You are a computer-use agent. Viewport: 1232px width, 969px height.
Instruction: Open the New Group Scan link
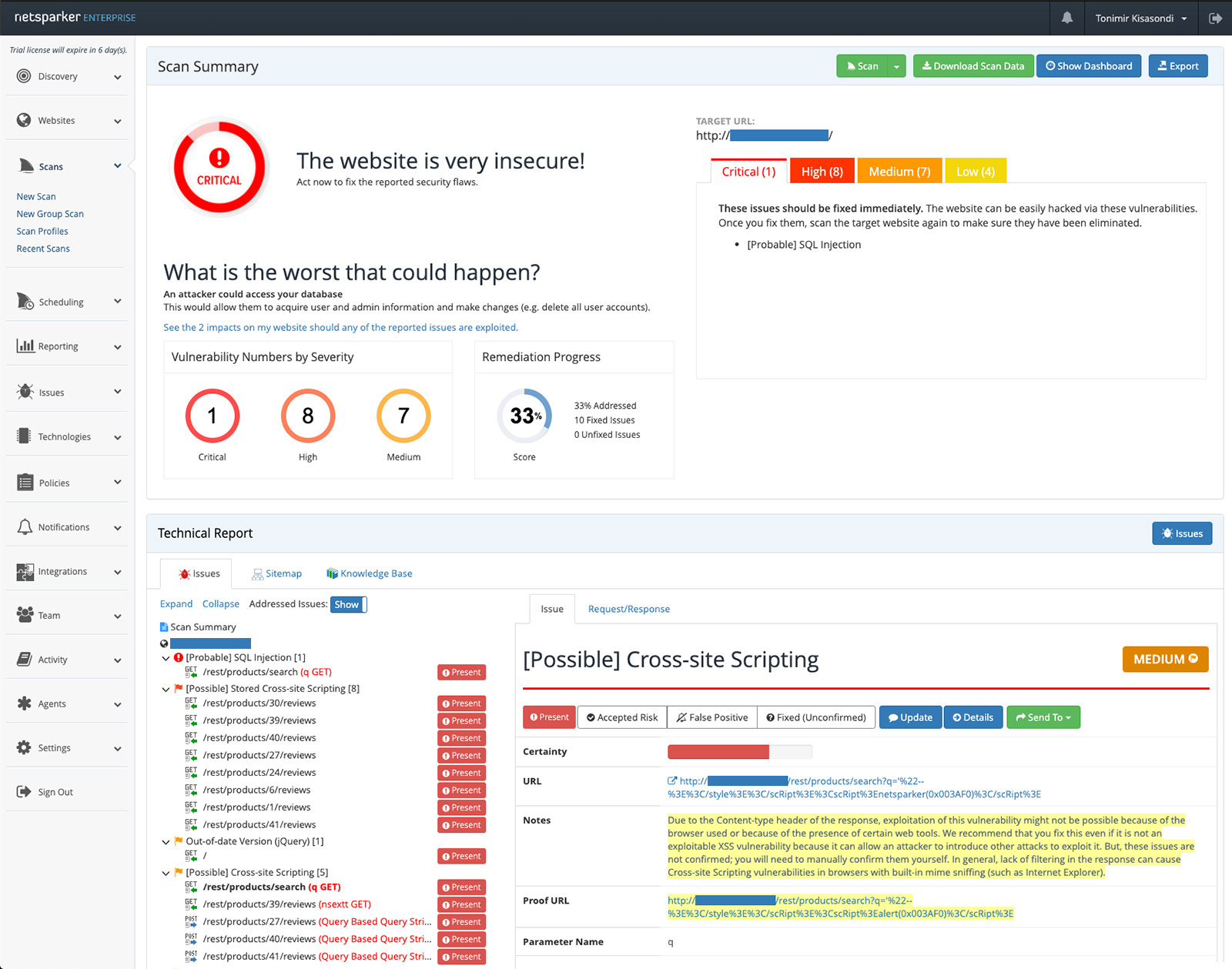pos(50,214)
